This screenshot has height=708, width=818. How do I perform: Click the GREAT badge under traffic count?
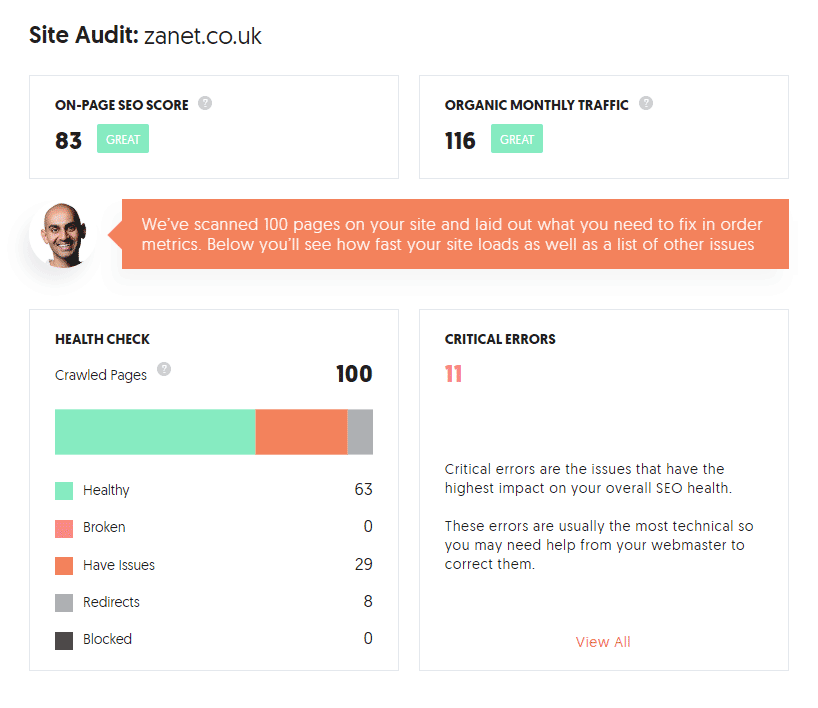tap(516, 138)
